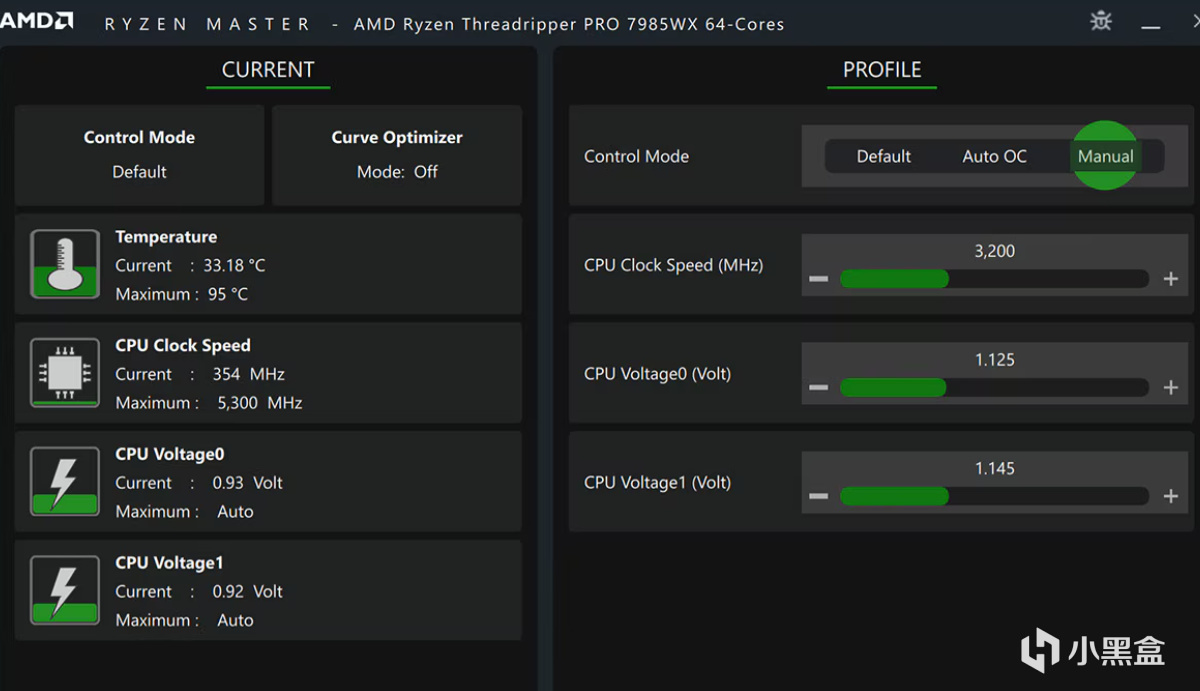
Task: Decrease CPU Clock Speed with minus
Action: click(x=819, y=279)
